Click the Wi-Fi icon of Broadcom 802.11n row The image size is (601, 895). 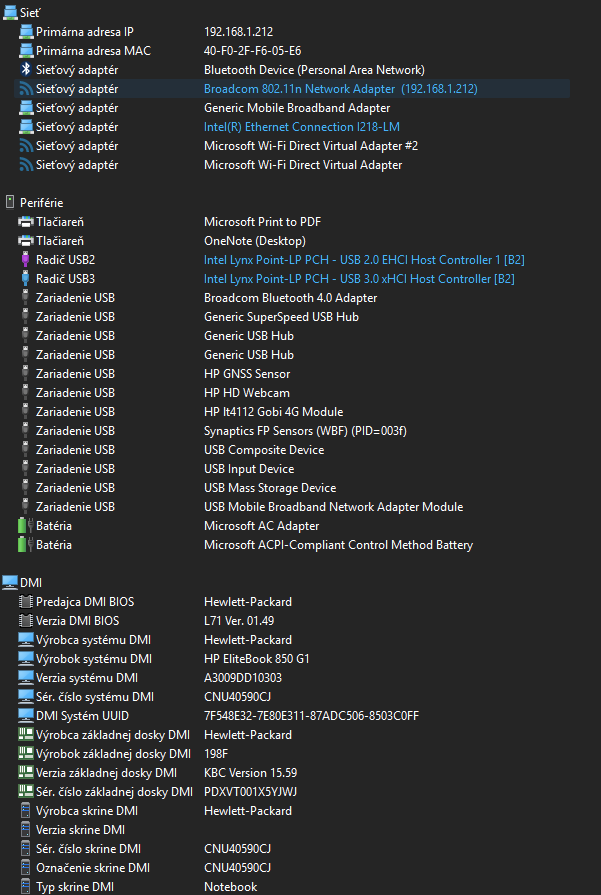[26, 88]
